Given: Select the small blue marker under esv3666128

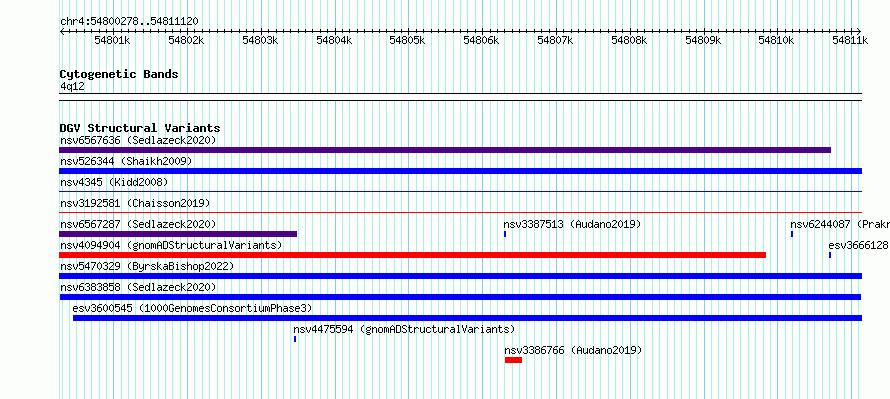Looking at the screenshot, I should [x=830, y=255].
